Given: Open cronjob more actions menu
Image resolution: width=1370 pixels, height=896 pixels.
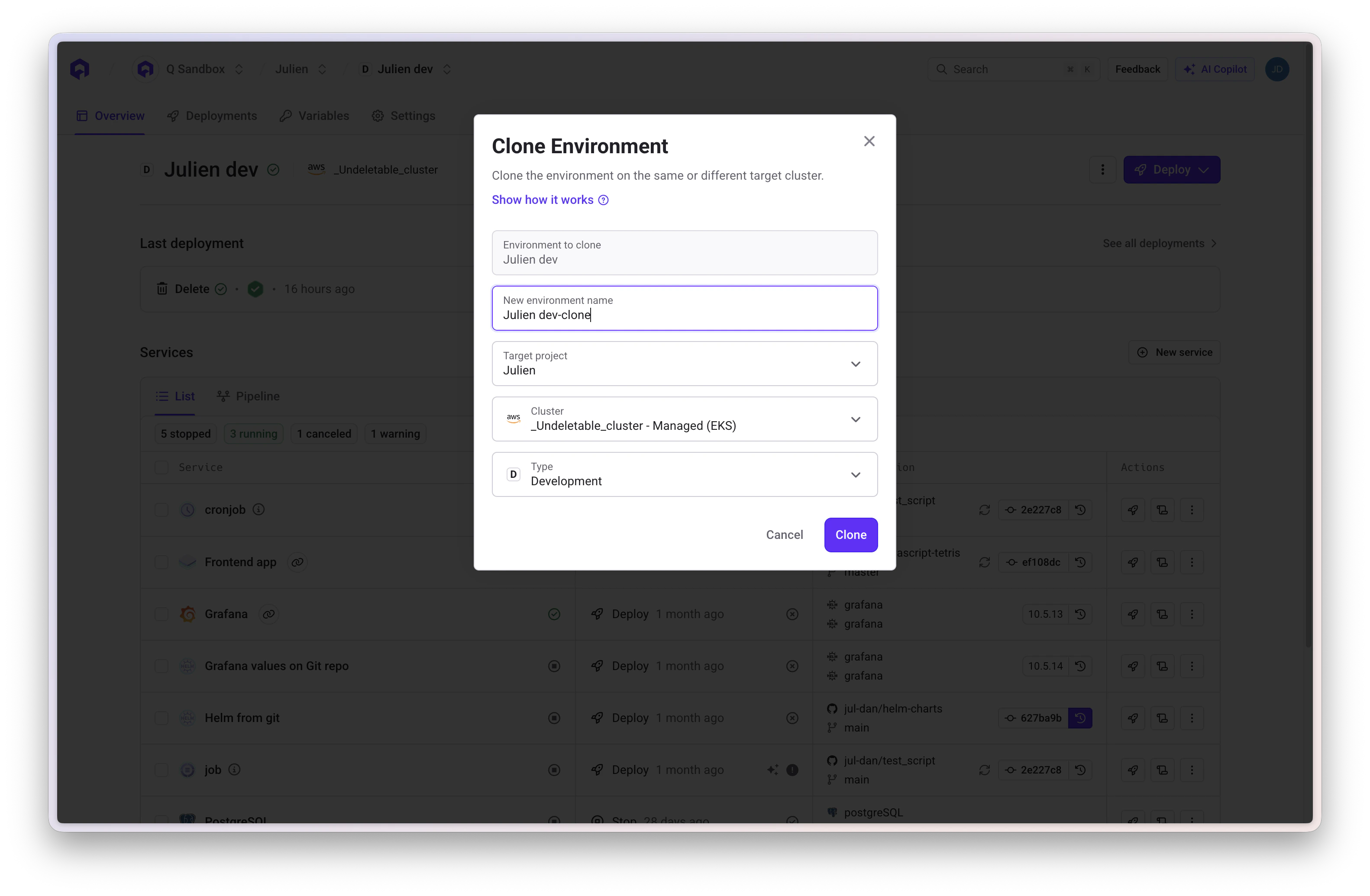Looking at the screenshot, I should coord(1192,510).
